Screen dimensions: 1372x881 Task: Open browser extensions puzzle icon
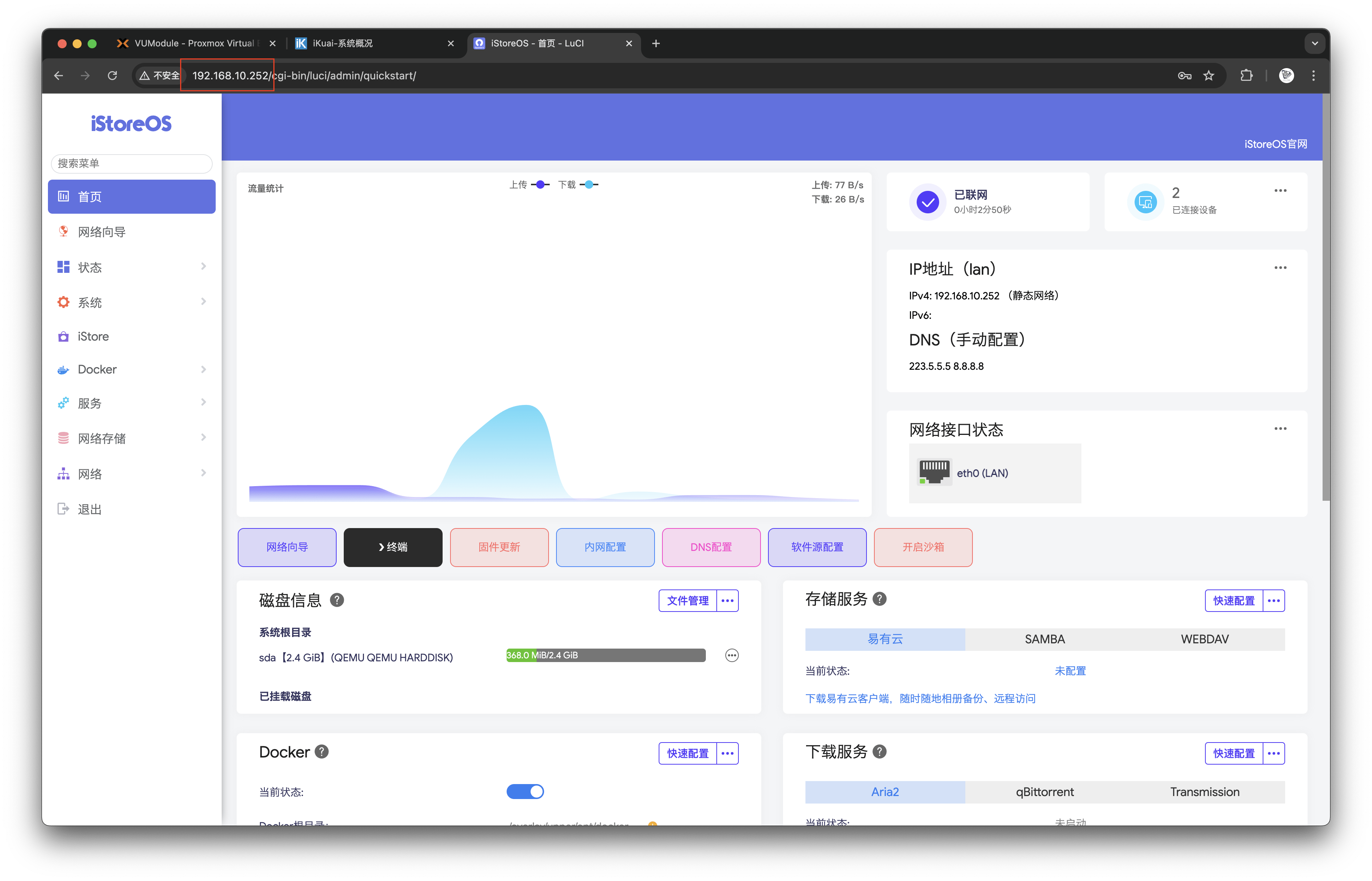(1246, 76)
